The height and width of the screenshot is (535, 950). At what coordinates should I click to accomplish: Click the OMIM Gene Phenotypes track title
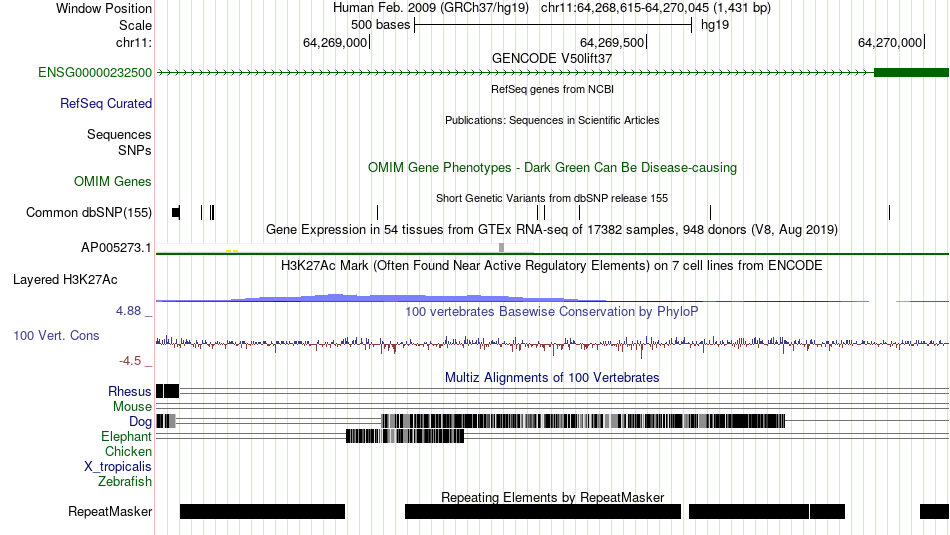553,168
